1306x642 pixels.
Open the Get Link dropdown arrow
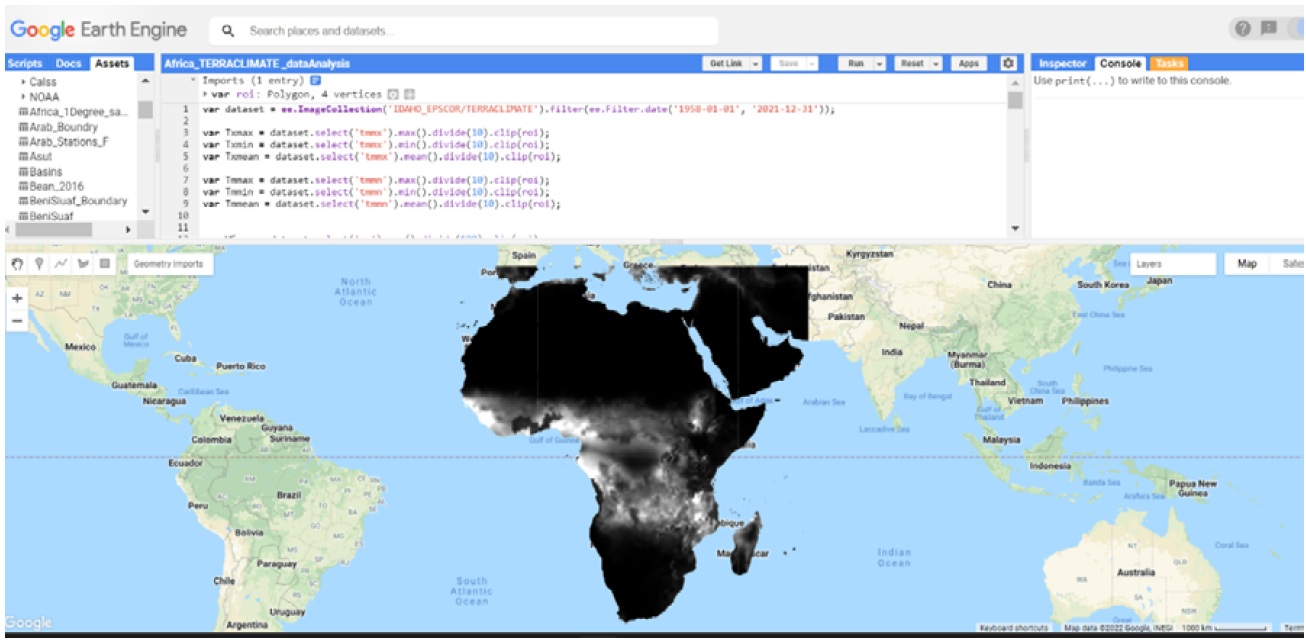click(755, 63)
